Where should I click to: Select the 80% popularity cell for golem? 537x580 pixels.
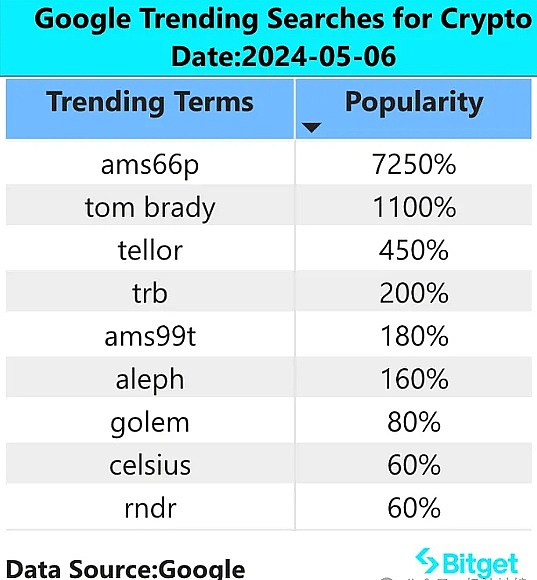[x=413, y=421]
